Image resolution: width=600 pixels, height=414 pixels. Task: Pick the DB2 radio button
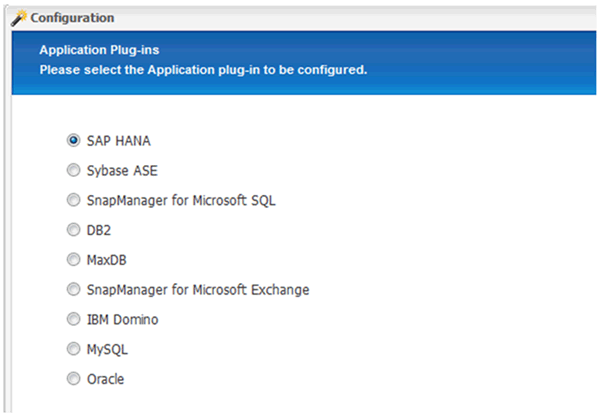[x=73, y=230]
